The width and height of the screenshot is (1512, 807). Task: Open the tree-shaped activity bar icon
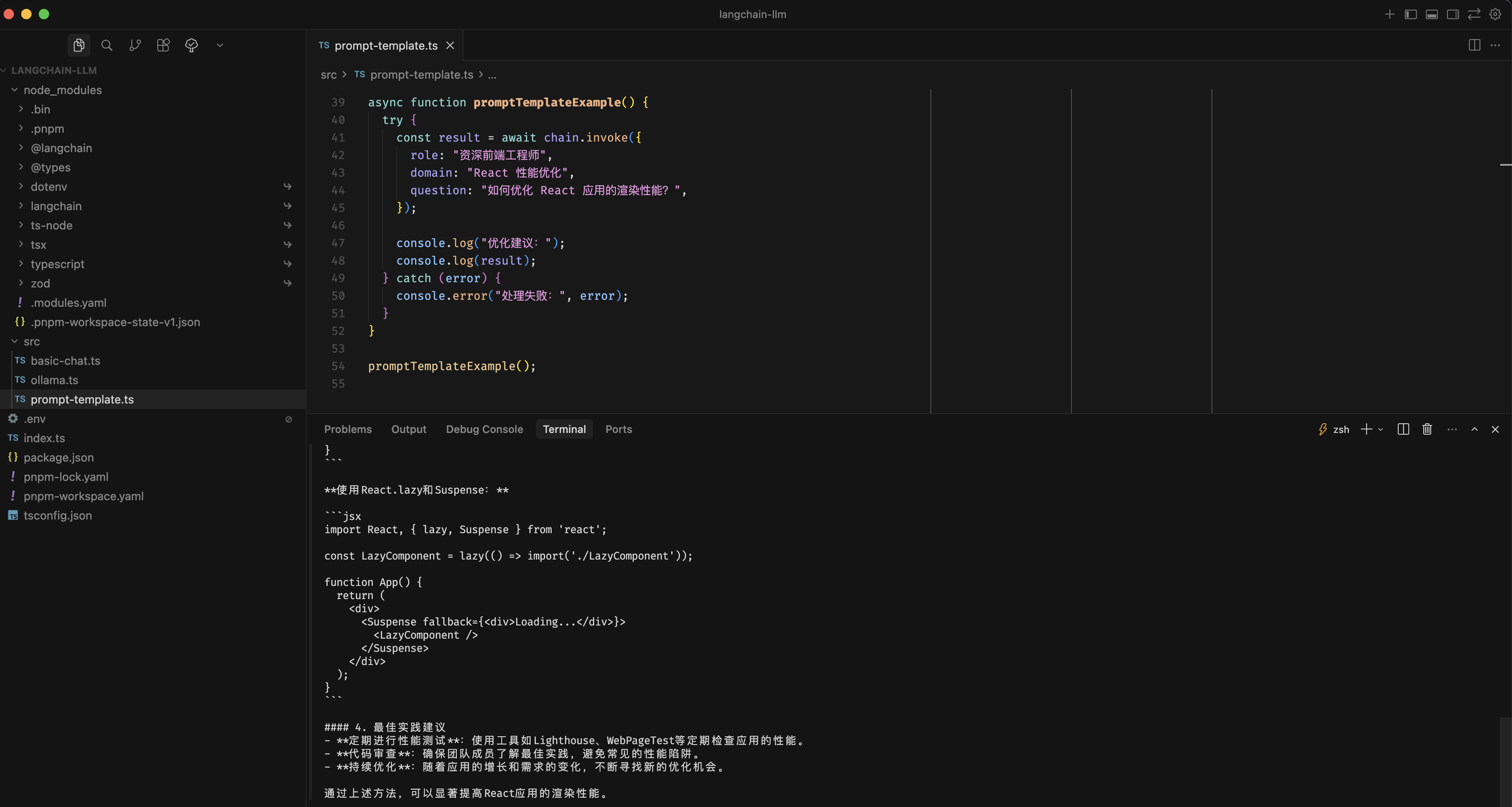(x=192, y=45)
